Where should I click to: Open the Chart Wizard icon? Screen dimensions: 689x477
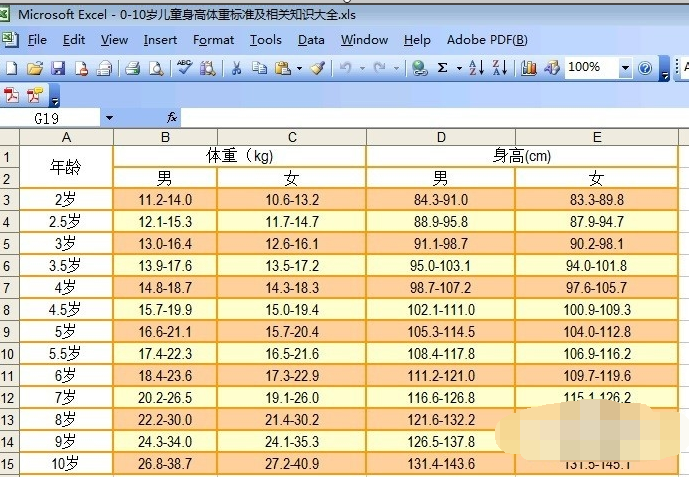tap(529, 68)
